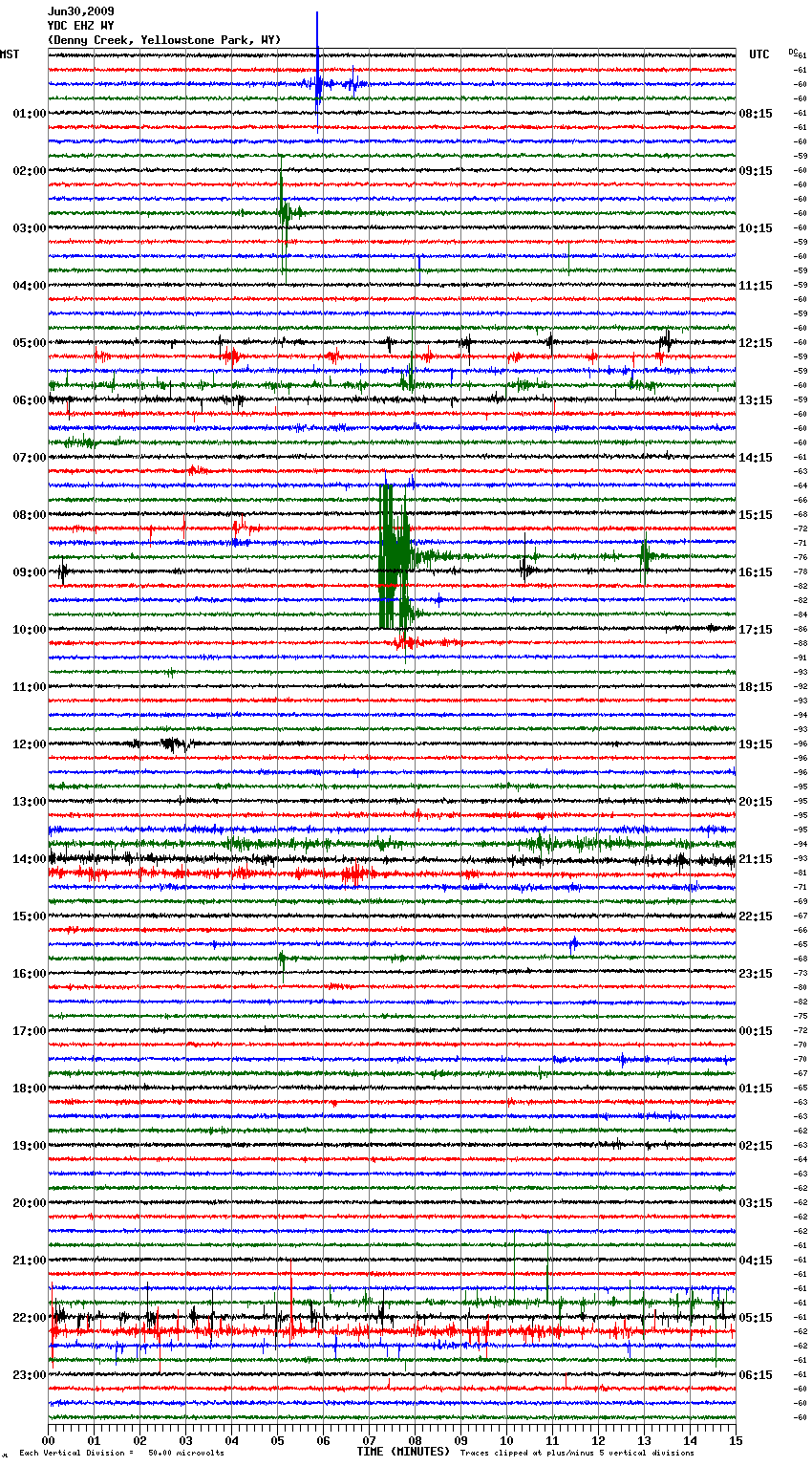
Task: Click the 10:00 MST time label
Action: tap(30, 630)
